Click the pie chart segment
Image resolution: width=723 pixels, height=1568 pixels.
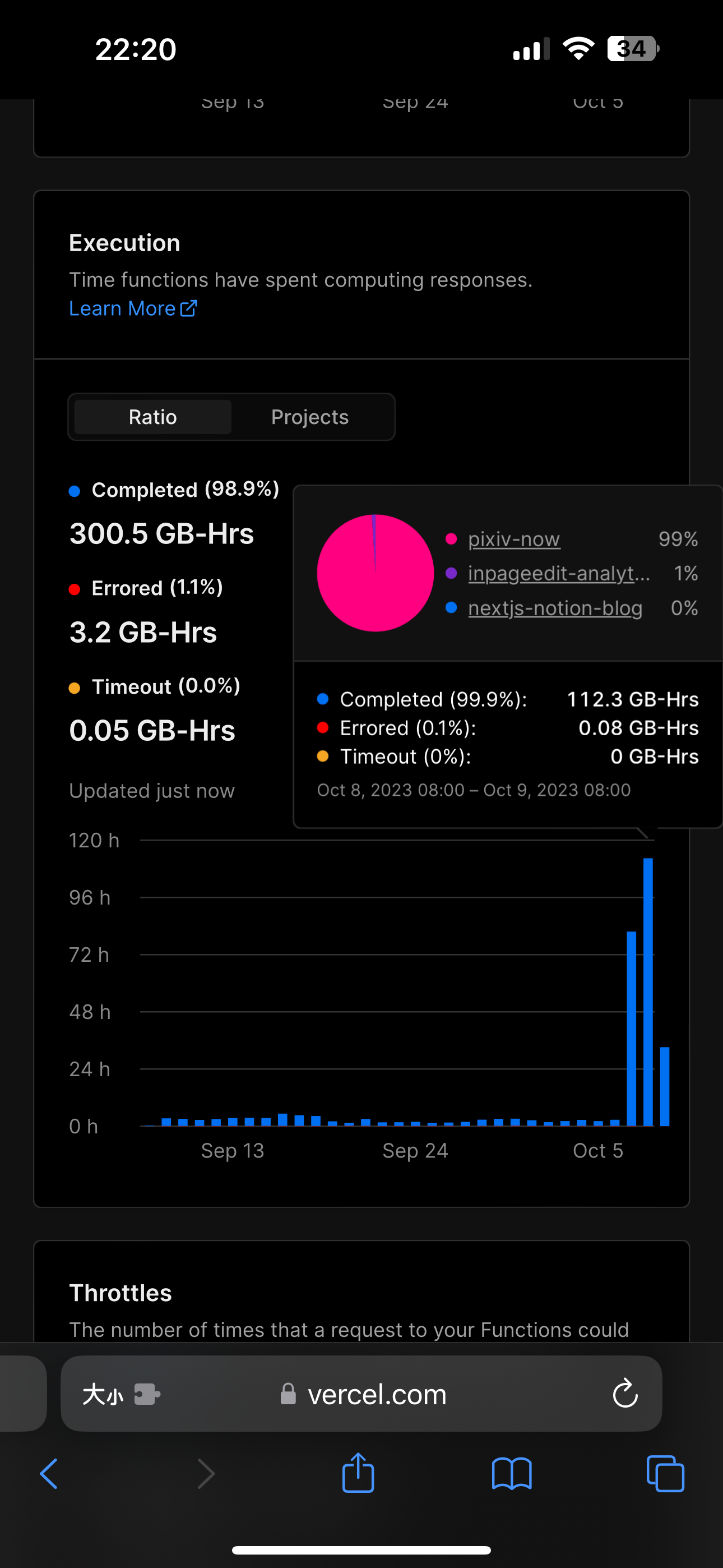click(376, 573)
